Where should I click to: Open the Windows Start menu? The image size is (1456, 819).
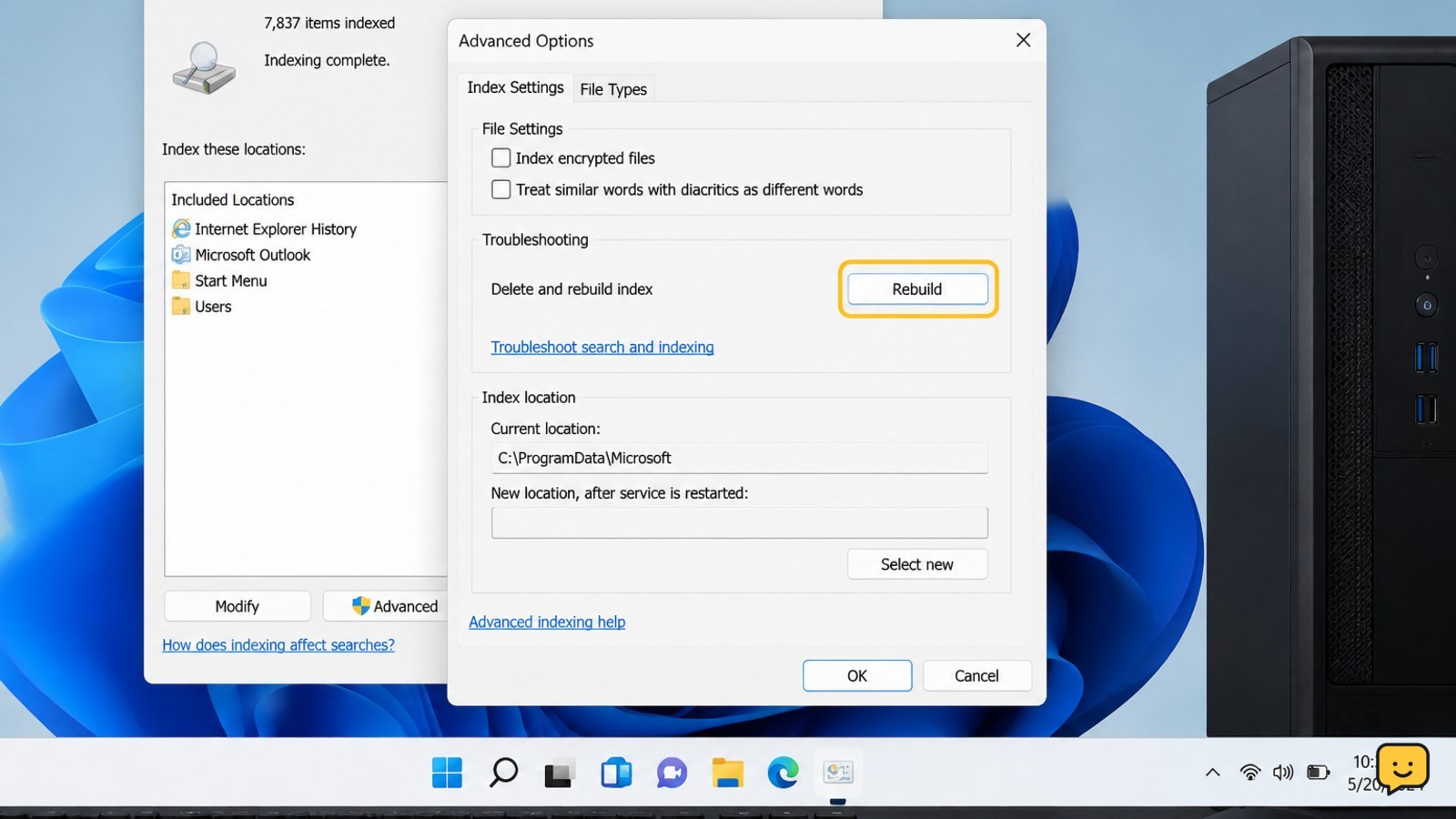[x=447, y=773]
